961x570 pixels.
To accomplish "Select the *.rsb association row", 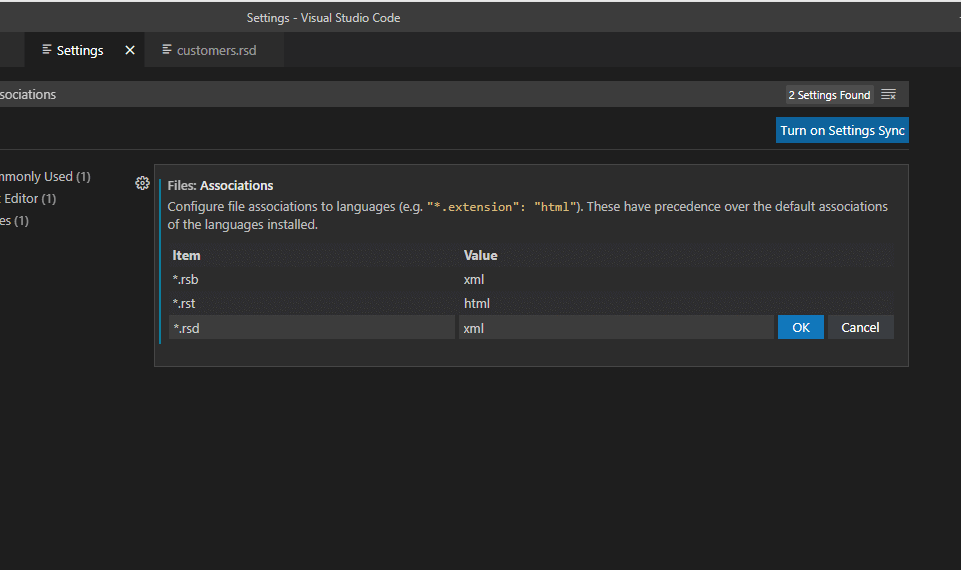I will [x=310, y=279].
